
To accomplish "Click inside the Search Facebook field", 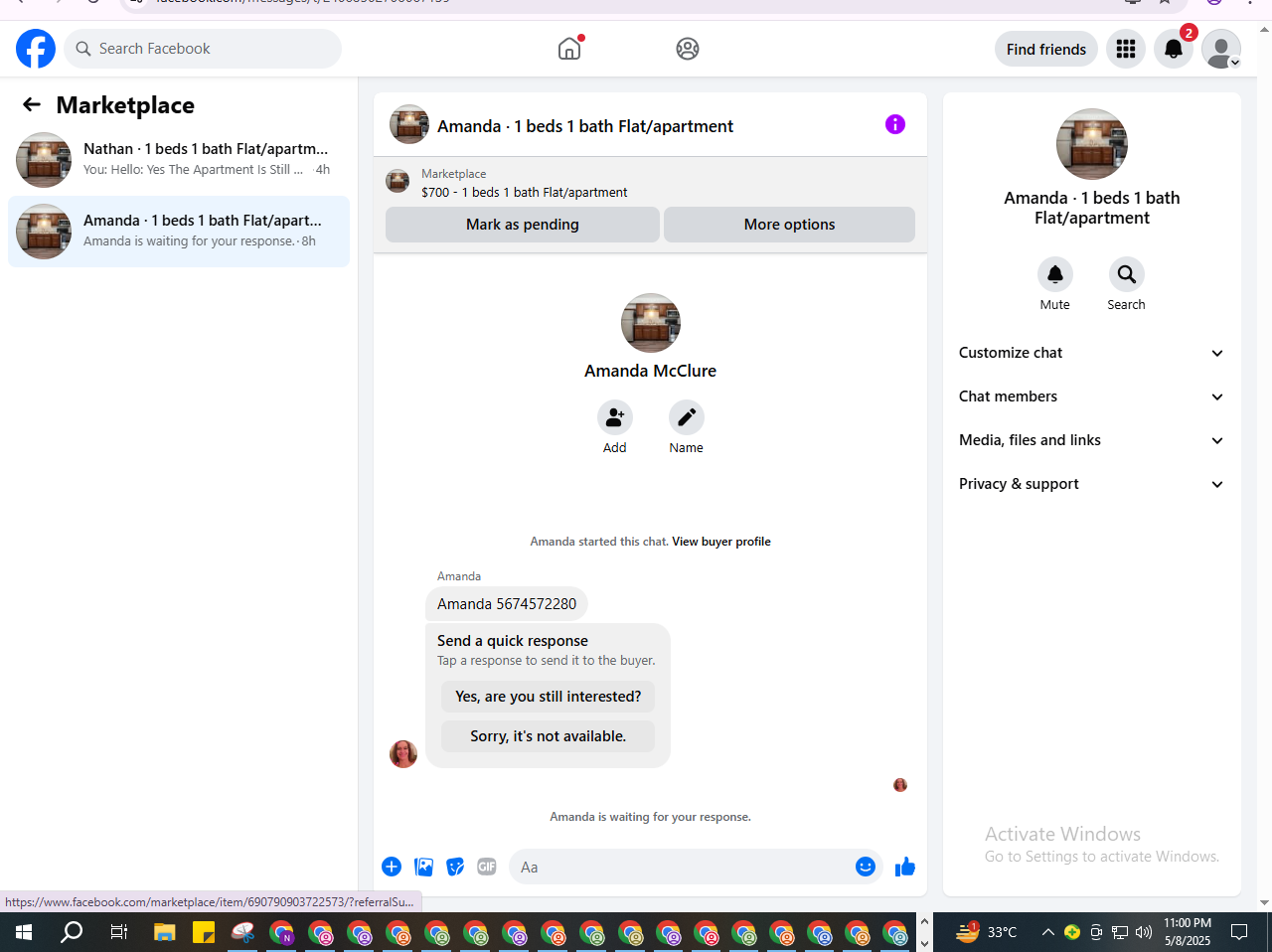I will [203, 49].
